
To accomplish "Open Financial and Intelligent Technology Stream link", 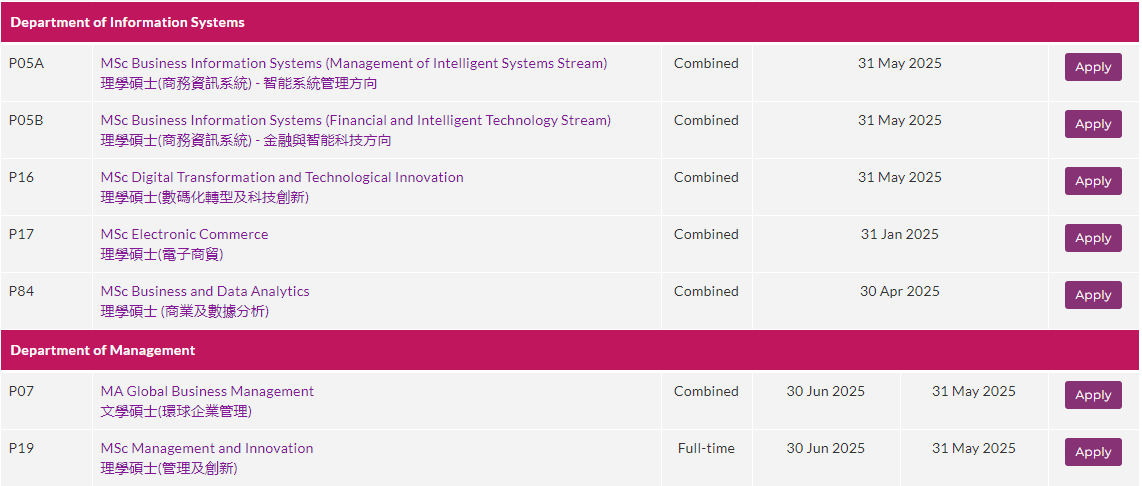I will coord(355,120).
